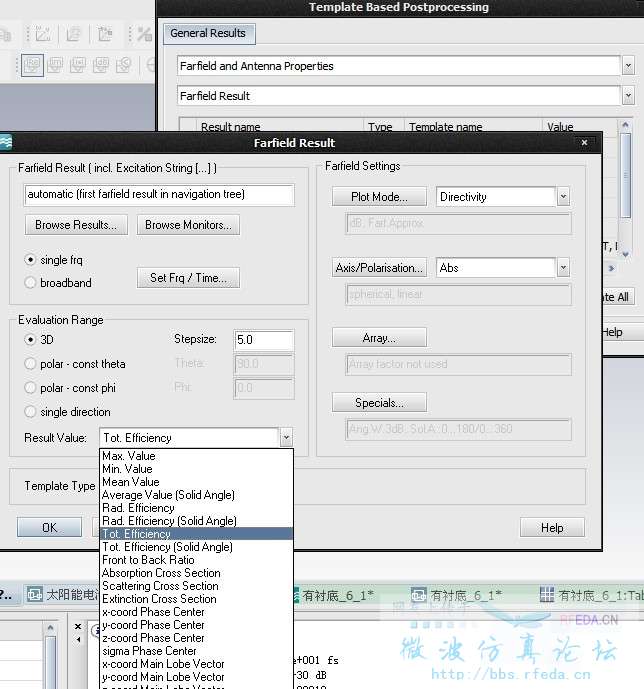Viewport: 644px width, 689px height.
Task: Select single direction radio option
Action: [x=30, y=412]
